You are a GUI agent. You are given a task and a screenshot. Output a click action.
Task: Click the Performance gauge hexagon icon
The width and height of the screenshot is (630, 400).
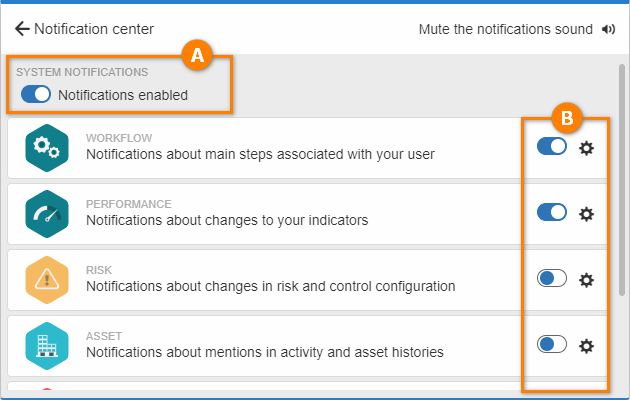pyautogui.click(x=47, y=214)
